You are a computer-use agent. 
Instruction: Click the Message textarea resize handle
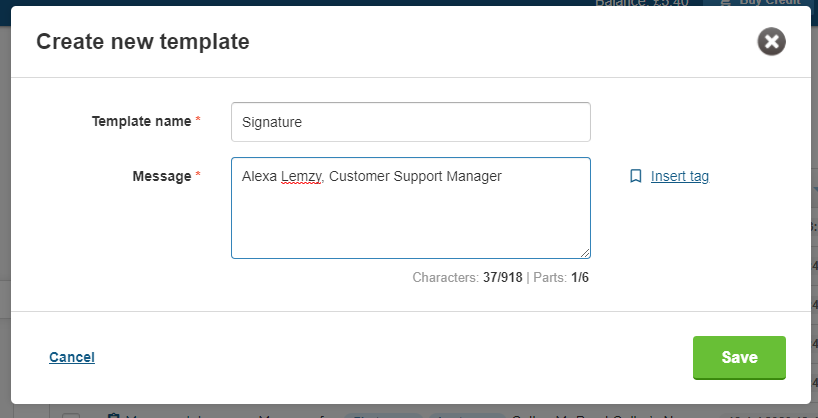coord(585,253)
